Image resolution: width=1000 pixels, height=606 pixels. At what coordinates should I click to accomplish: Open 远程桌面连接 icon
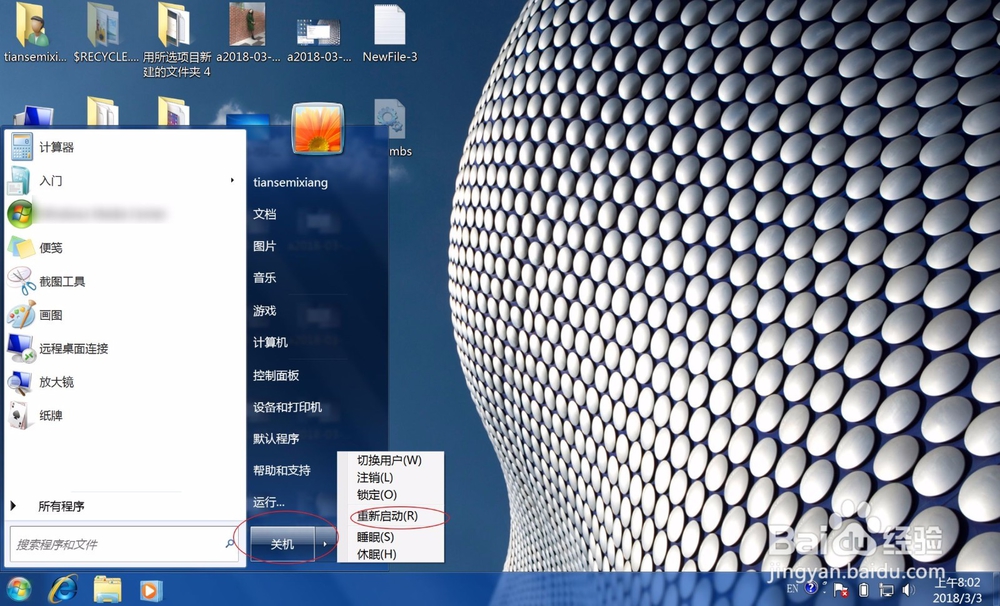21,348
